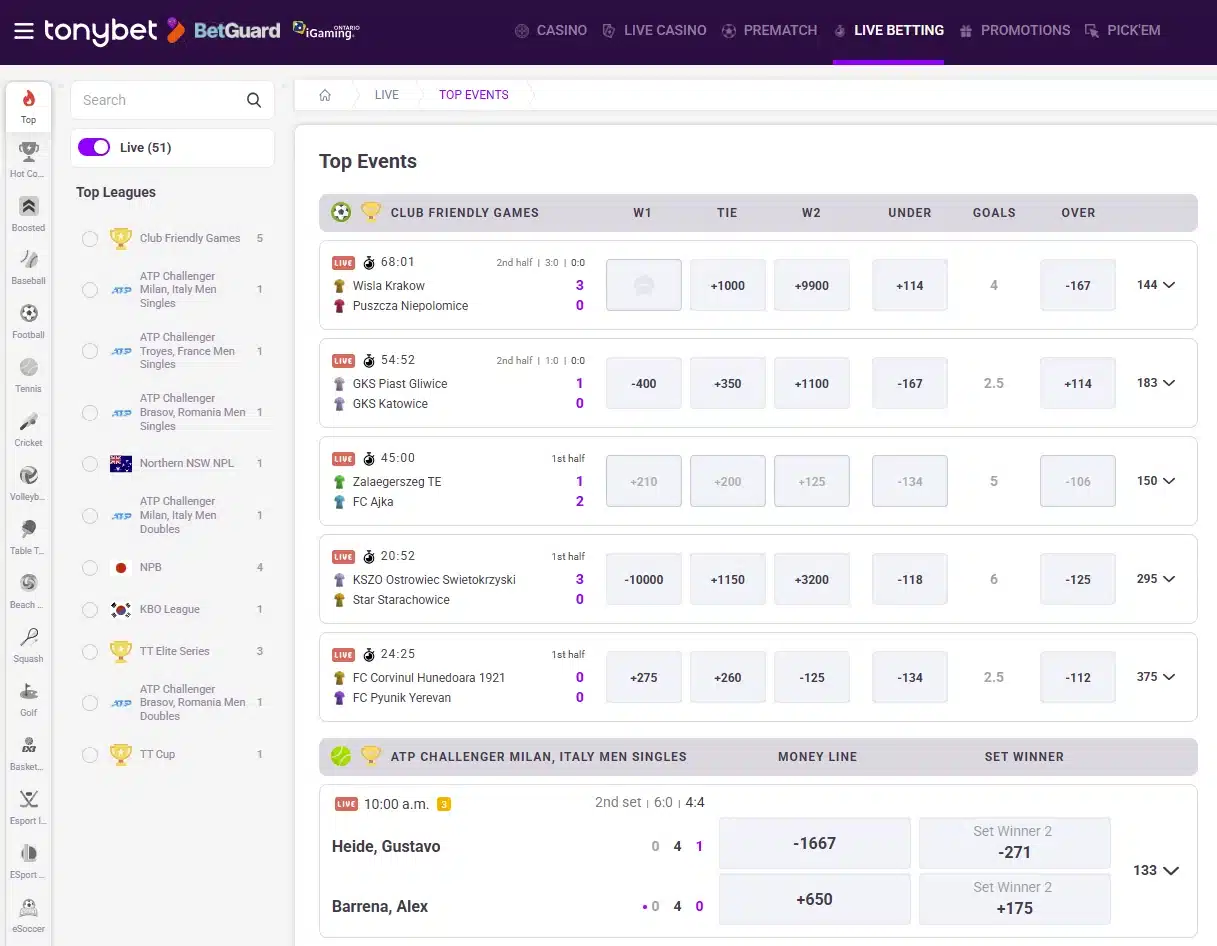Switch to the Live Betting tab
The height and width of the screenshot is (946, 1217).
(888, 30)
